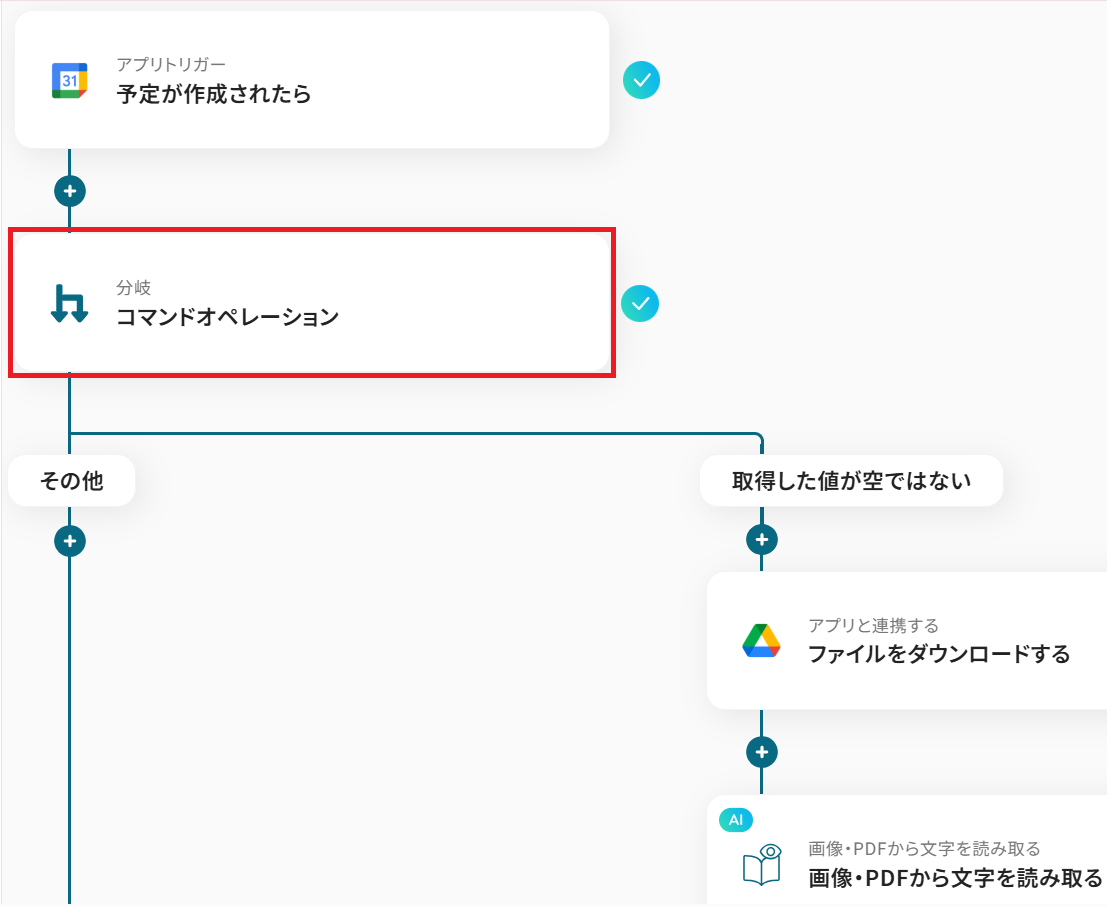
Task: Click the 分岐 caption above コマンドオペレーション
Action: pyautogui.click(x=133, y=288)
